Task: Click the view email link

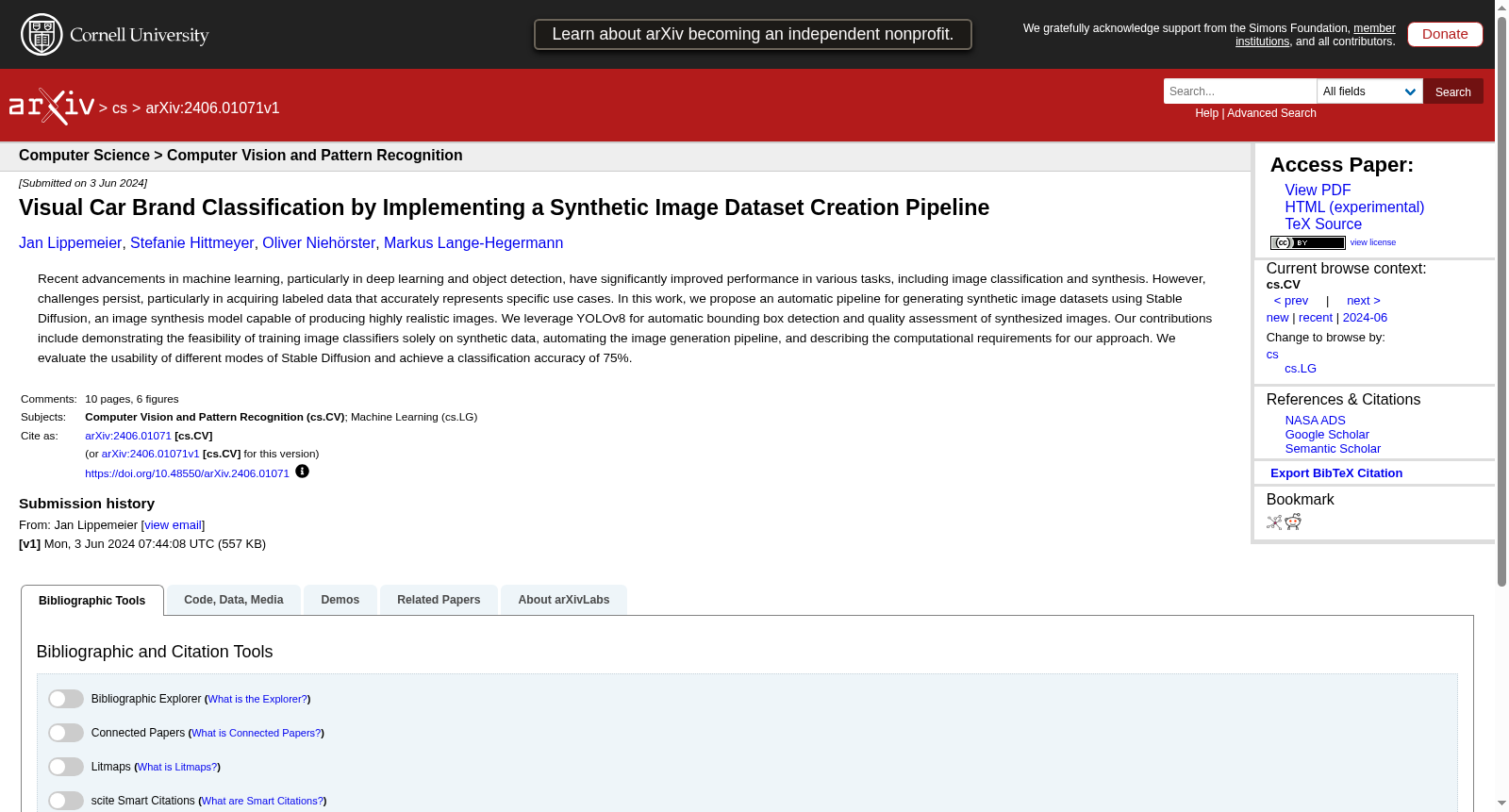Action: click(x=173, y=525)
